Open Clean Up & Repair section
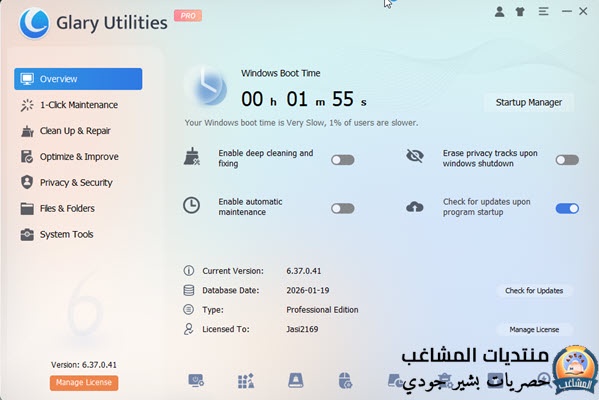This screenshot has height=400, width=599. point(78,131)
